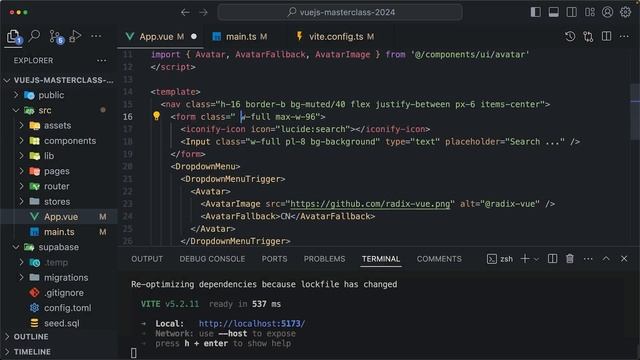640x360 pixels.
Task: Switch to the App.vue editor tab
Action: pos(160,37)
